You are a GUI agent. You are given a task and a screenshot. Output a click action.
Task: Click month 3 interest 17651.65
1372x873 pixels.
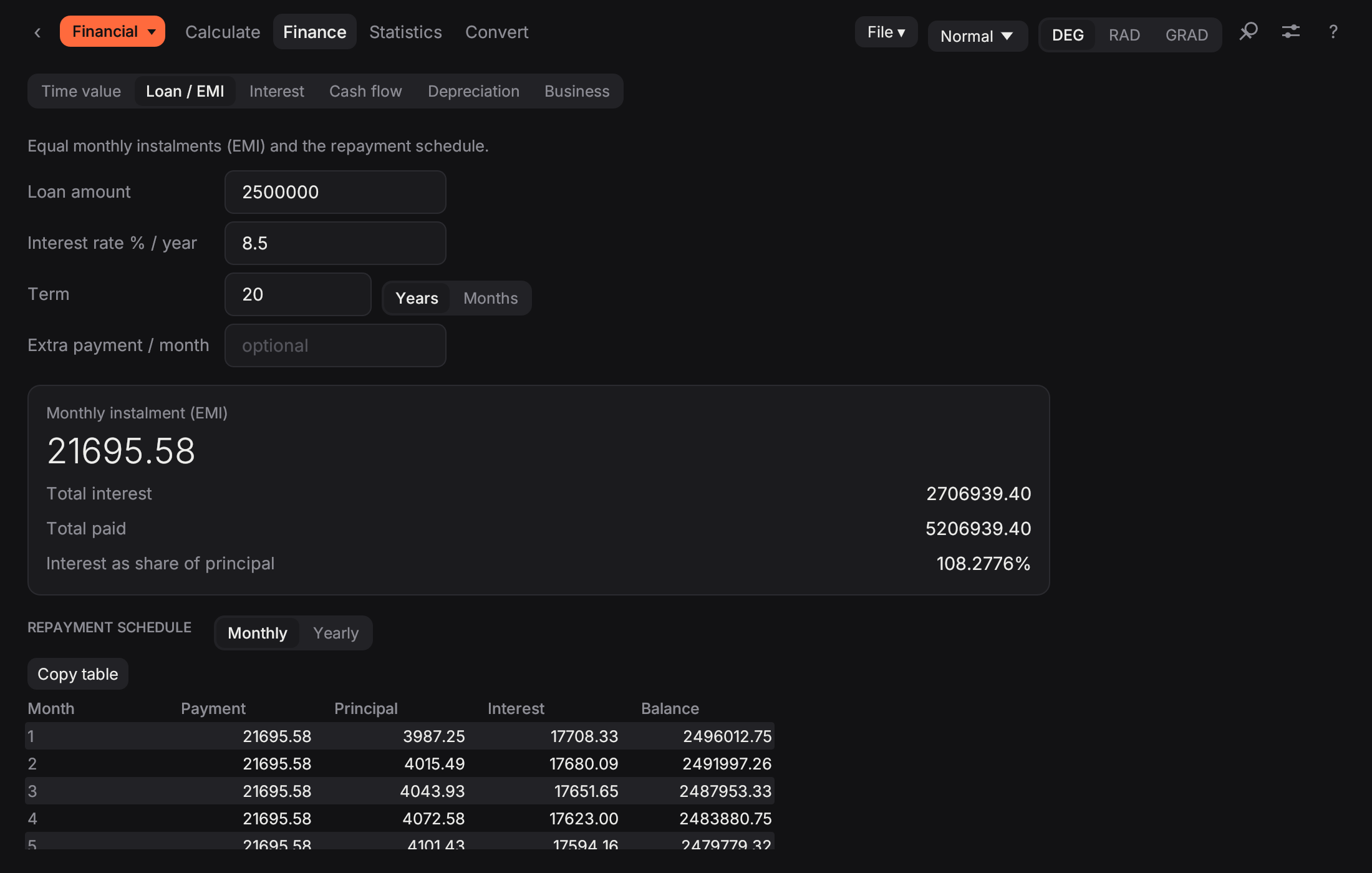586,791
